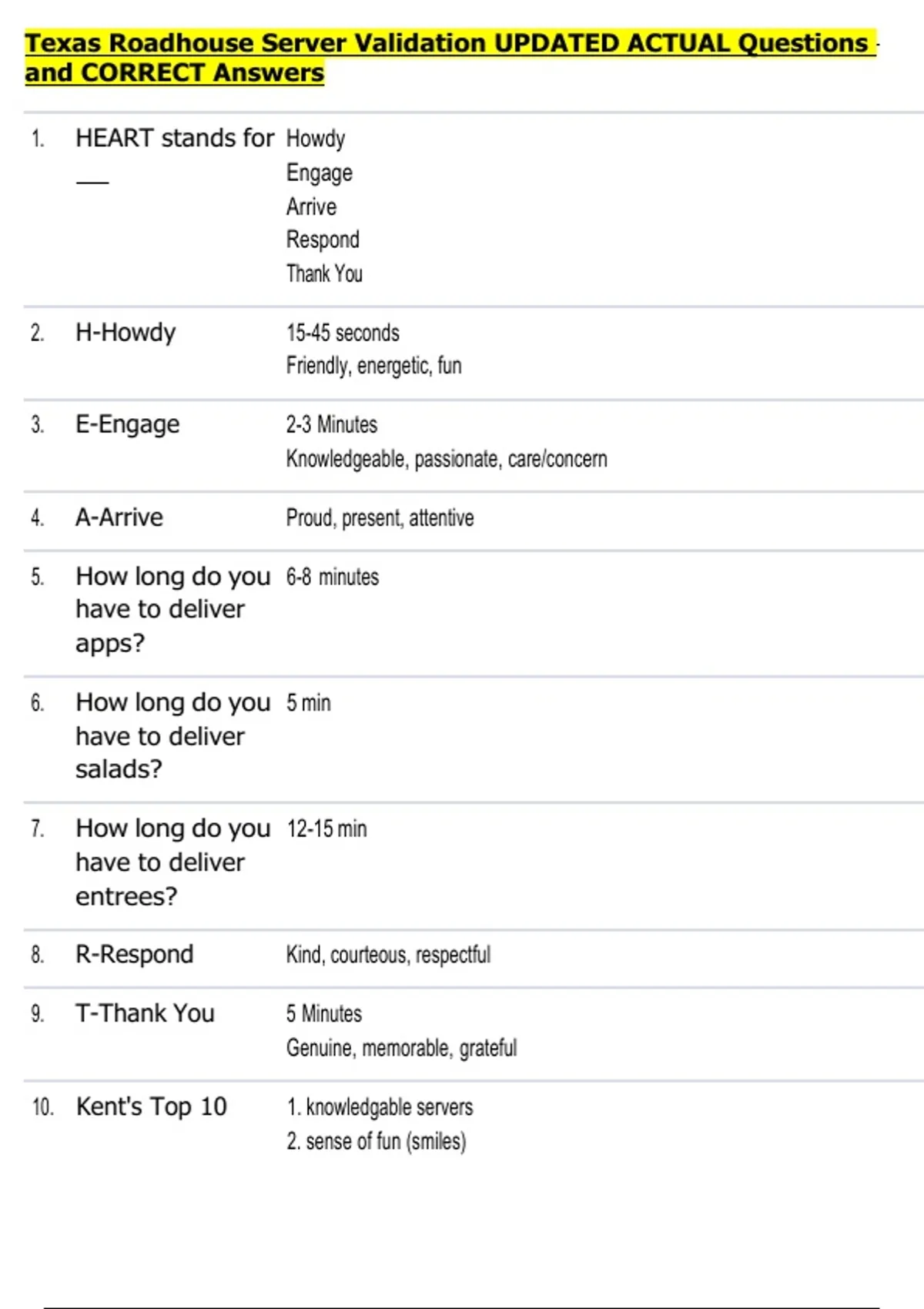Click the 'Kent's Top 10' term
924x1309 pixels.
151,1106
